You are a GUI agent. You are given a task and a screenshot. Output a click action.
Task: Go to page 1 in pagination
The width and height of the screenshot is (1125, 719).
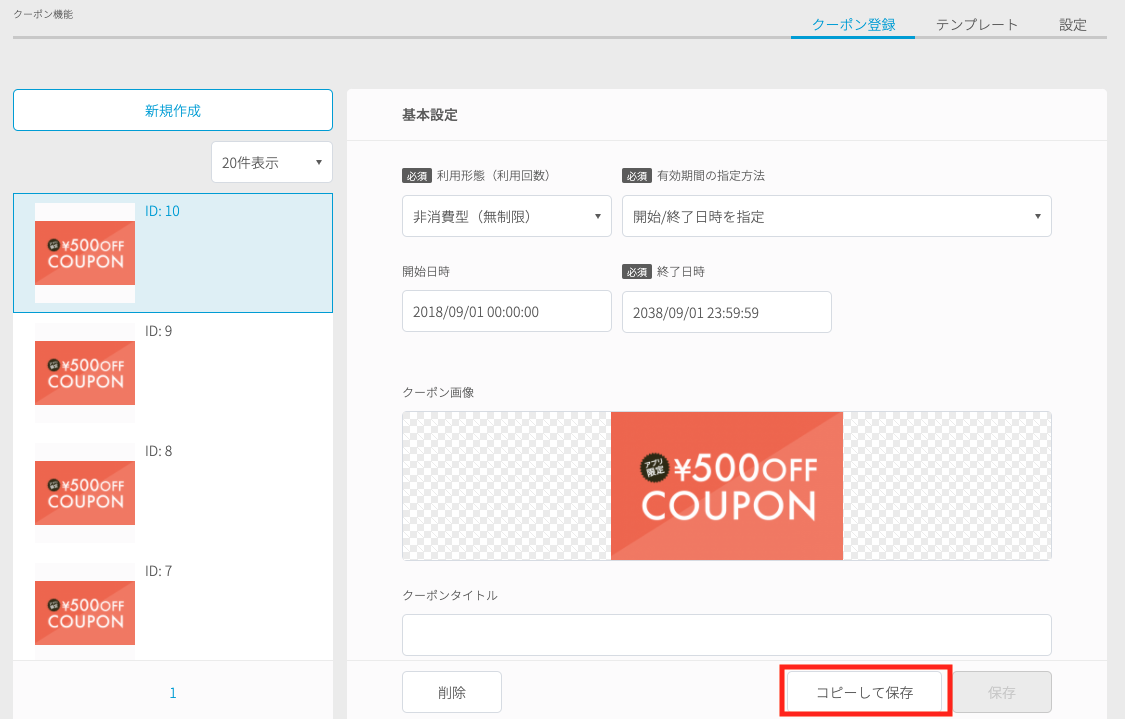[x=172, y=693]
